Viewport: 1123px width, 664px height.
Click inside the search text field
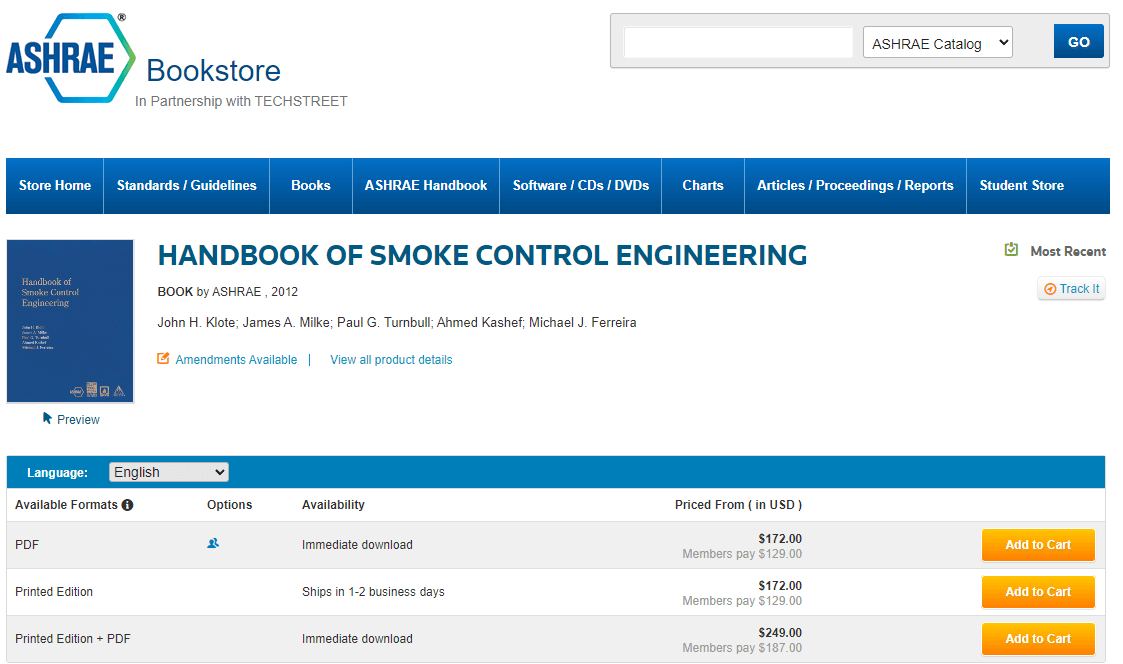737,42
